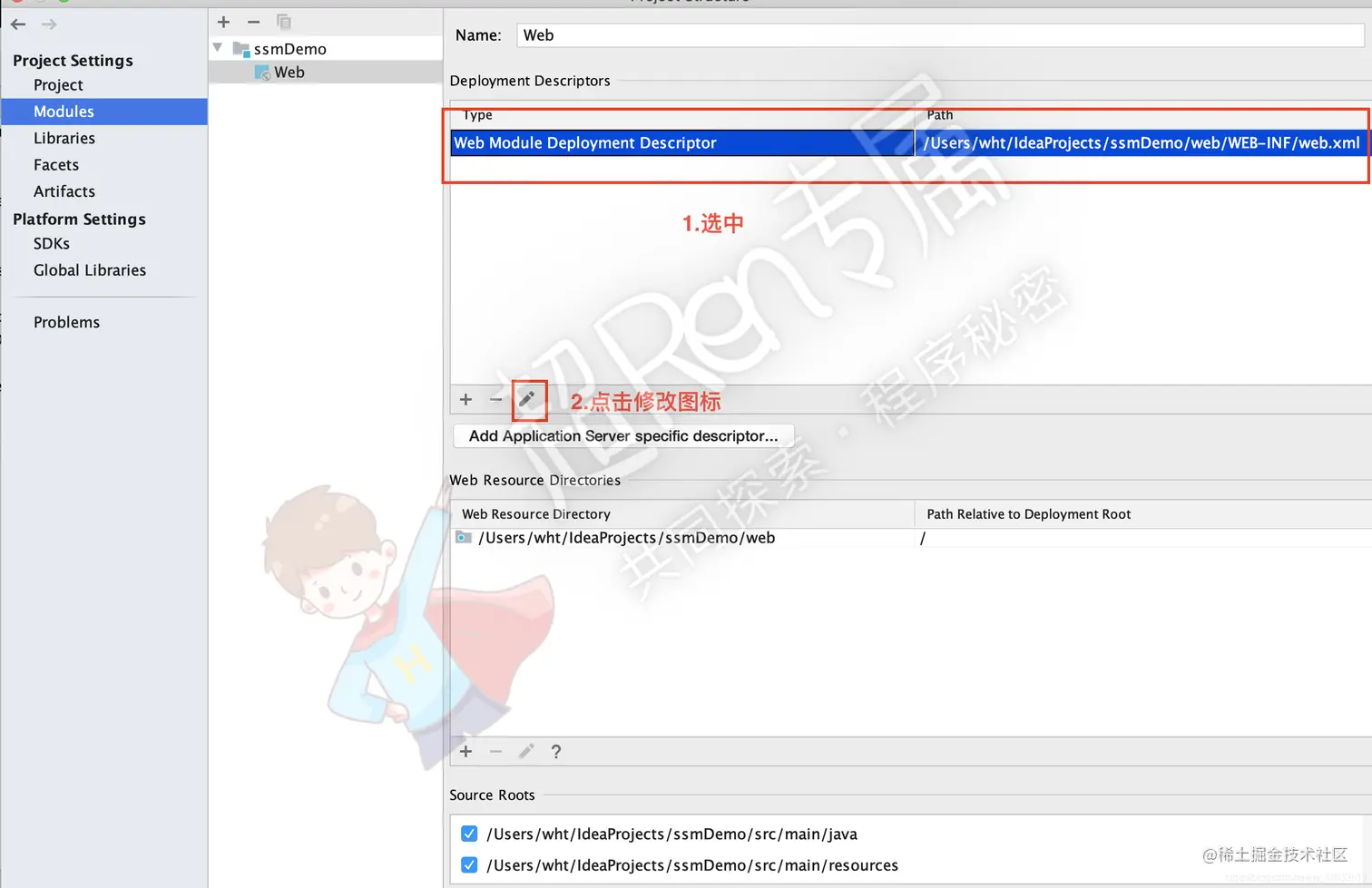Edit the deployment descriptor with pencil icon

click(x=527, y=400)
